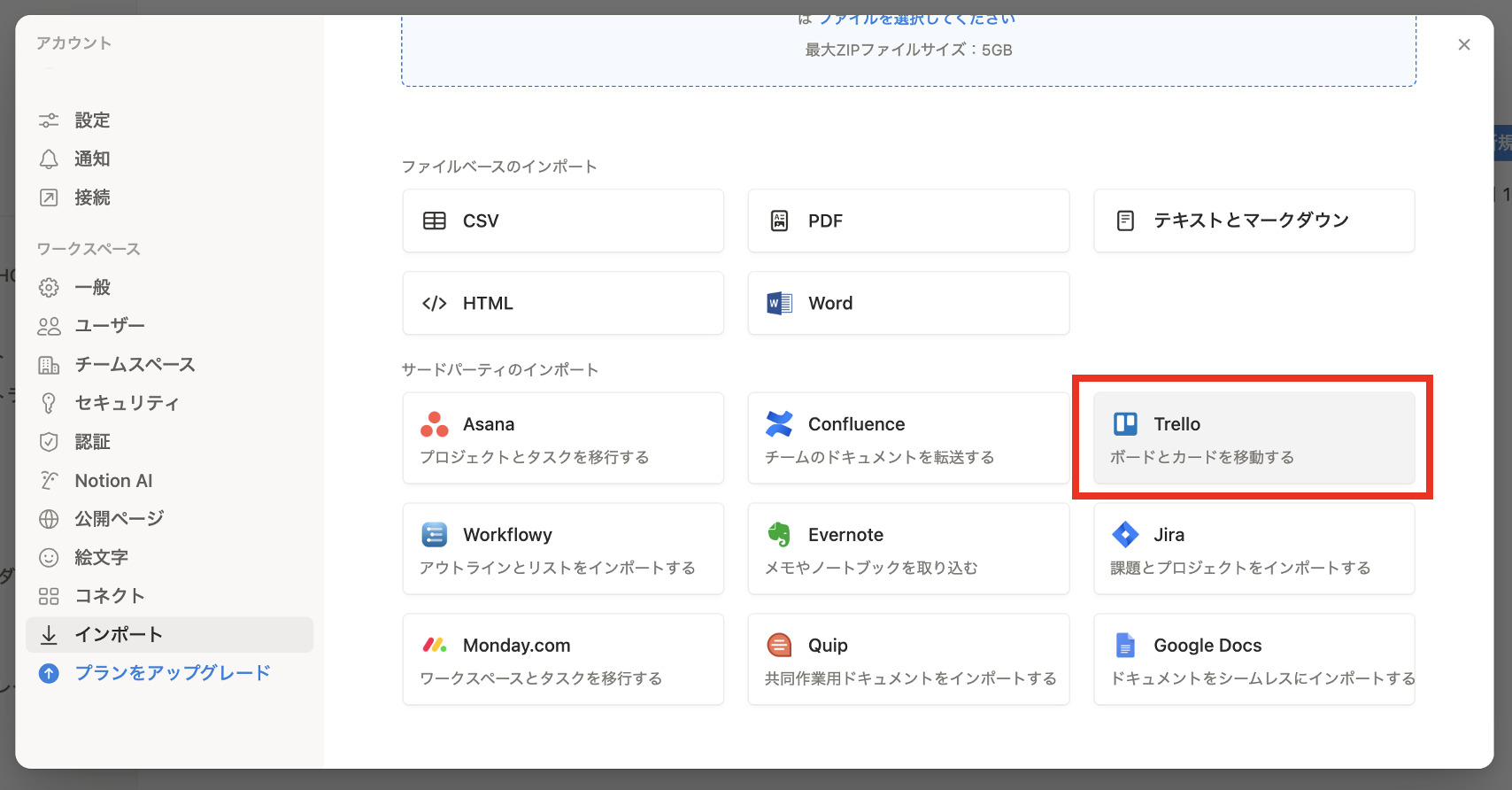
Task: Click the 認証 shield icon
Action: coord(49,442)
